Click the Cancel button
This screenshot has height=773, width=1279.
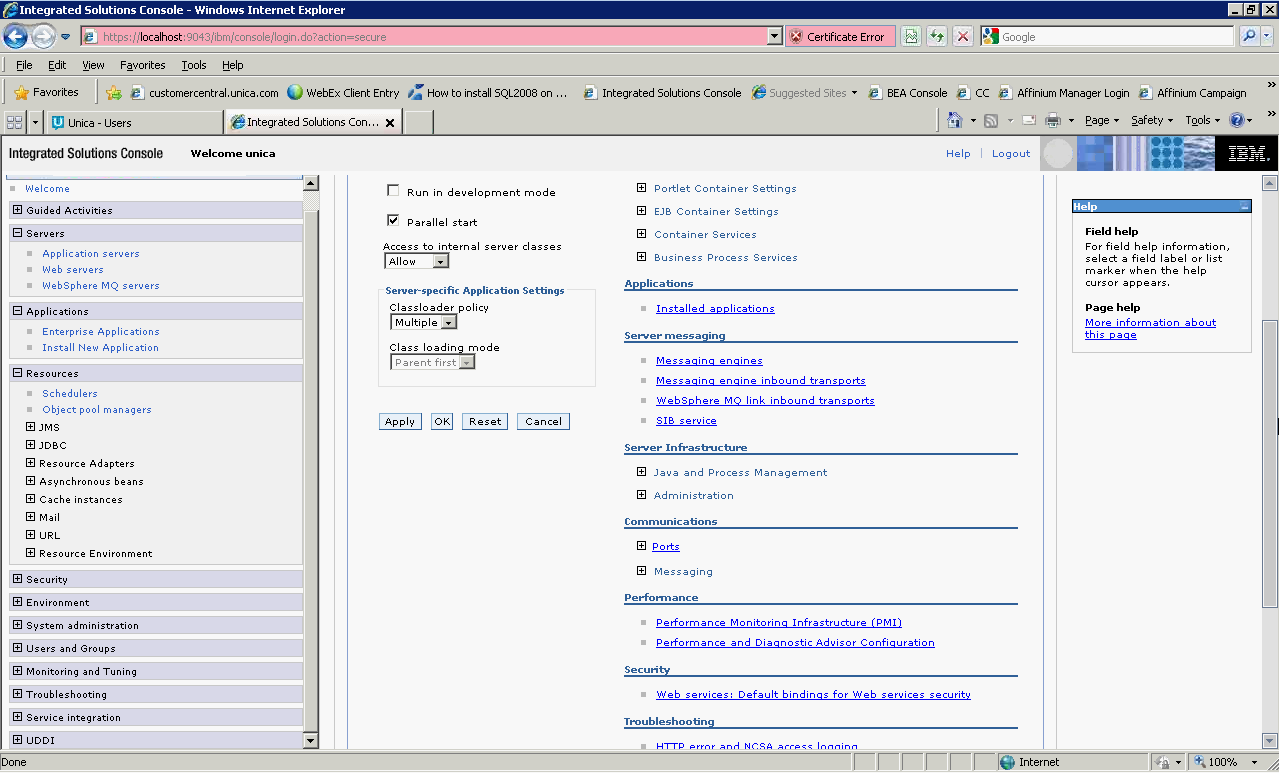(543, 421)
